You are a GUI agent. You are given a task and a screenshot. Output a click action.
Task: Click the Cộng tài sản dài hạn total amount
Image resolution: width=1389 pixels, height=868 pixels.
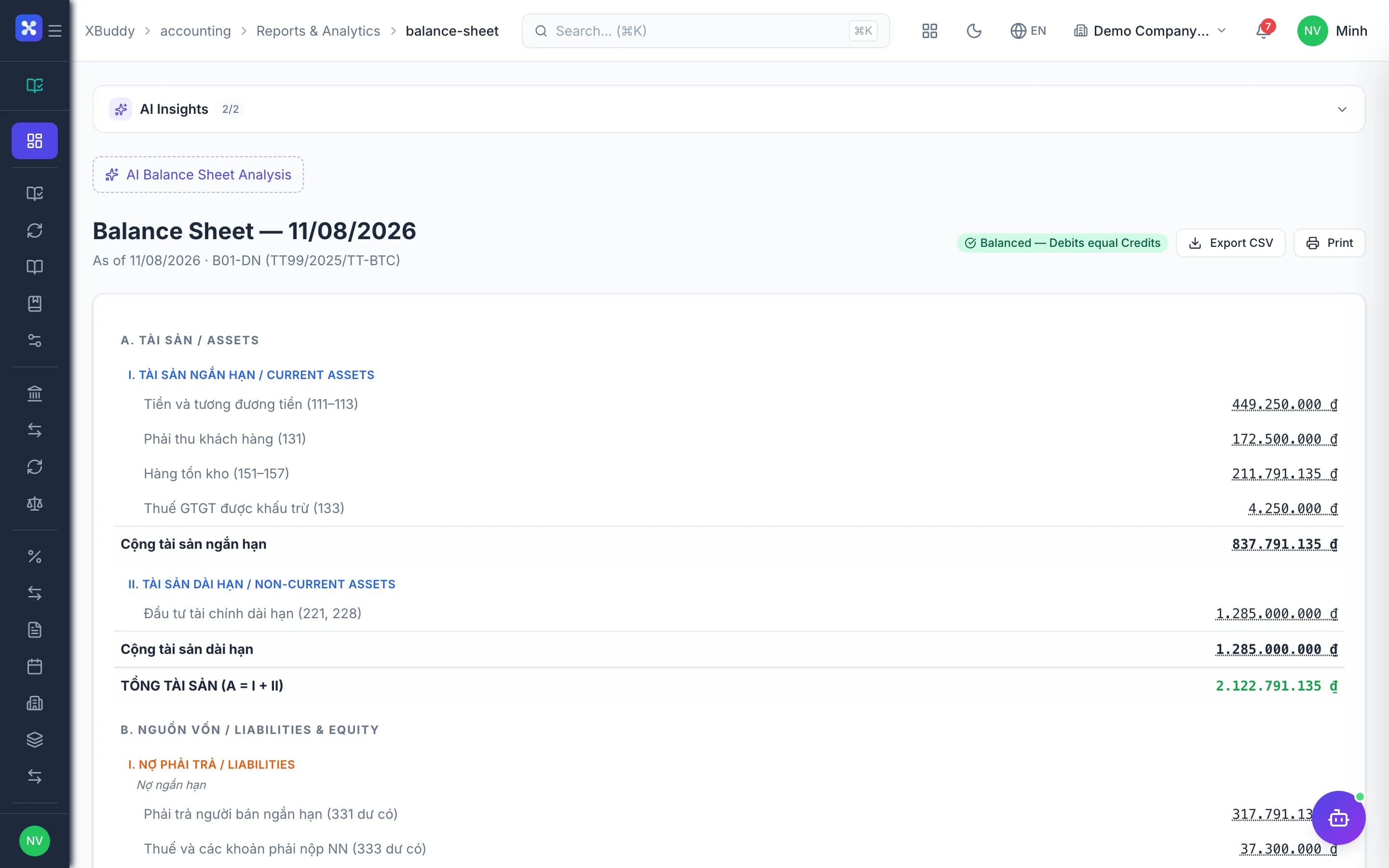click(x=1277, y=649)
